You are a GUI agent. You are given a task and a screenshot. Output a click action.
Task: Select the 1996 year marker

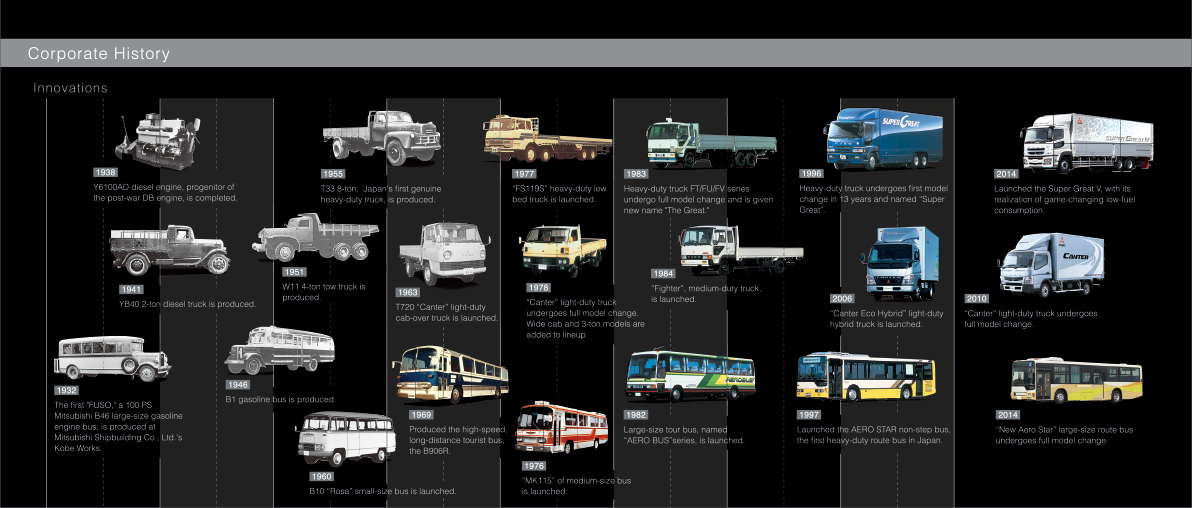point(813,173)
